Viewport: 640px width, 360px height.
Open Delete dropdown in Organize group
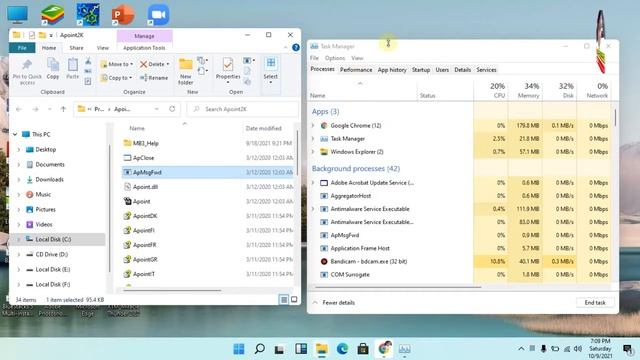click(154, 64)
